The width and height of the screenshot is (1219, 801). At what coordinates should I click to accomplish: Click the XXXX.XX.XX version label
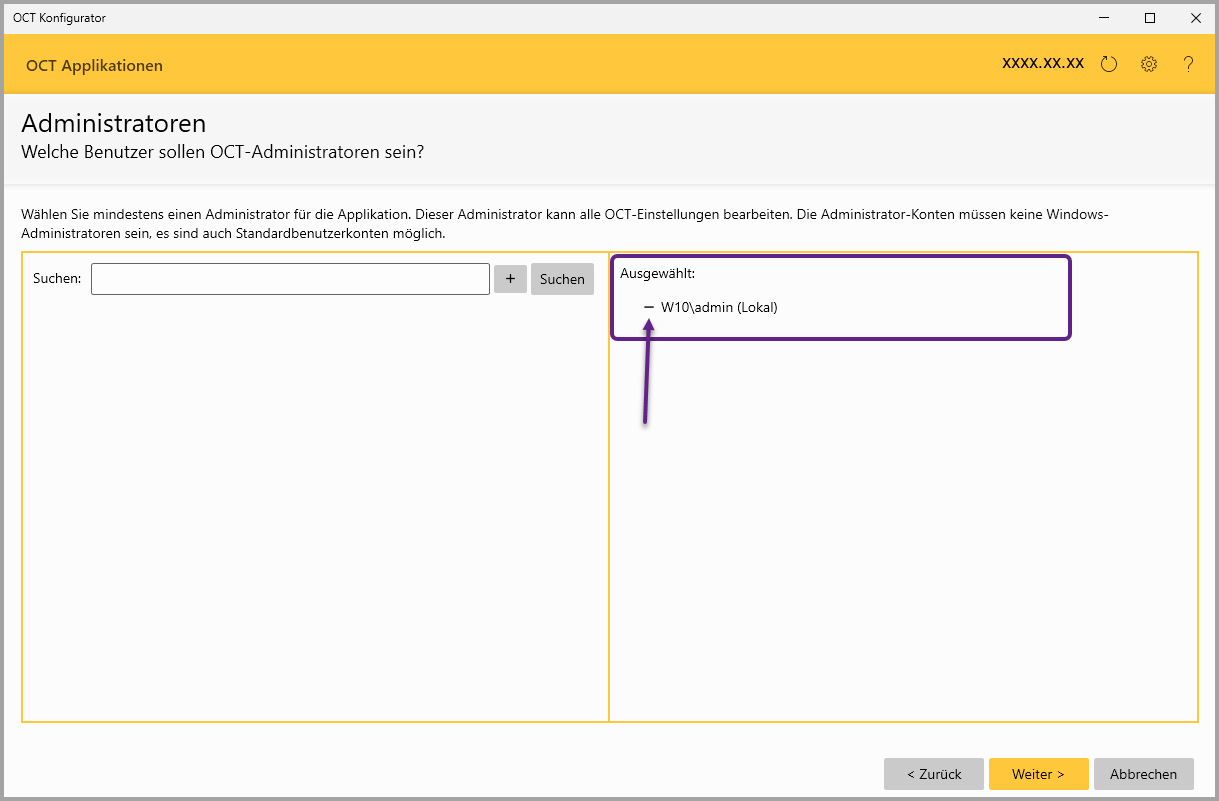click(x=1043, y=63)
